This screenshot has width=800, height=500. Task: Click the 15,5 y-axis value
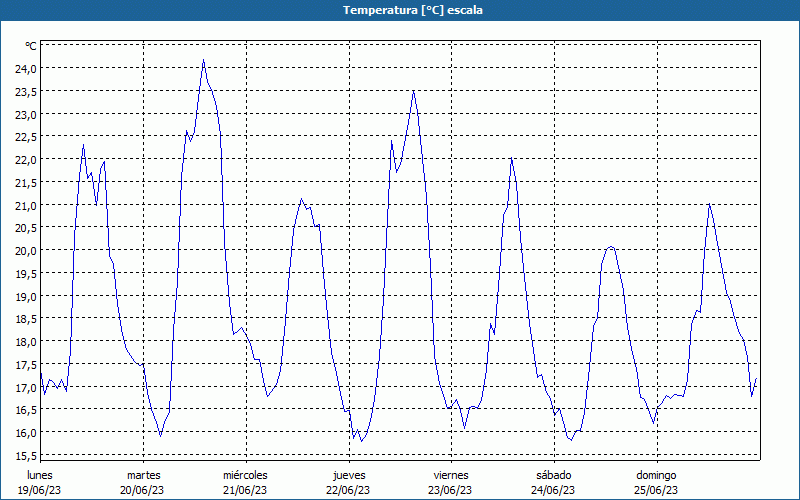(26, 456)
